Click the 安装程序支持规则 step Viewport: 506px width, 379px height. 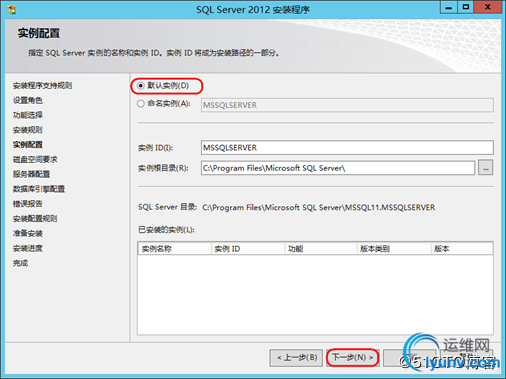(x=42, y=86)
